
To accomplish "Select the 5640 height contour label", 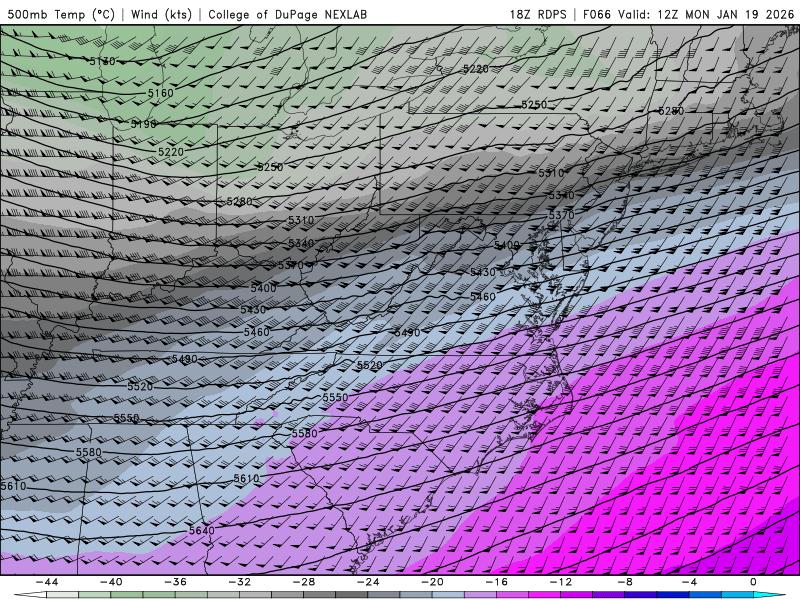I will click(202, 530).
